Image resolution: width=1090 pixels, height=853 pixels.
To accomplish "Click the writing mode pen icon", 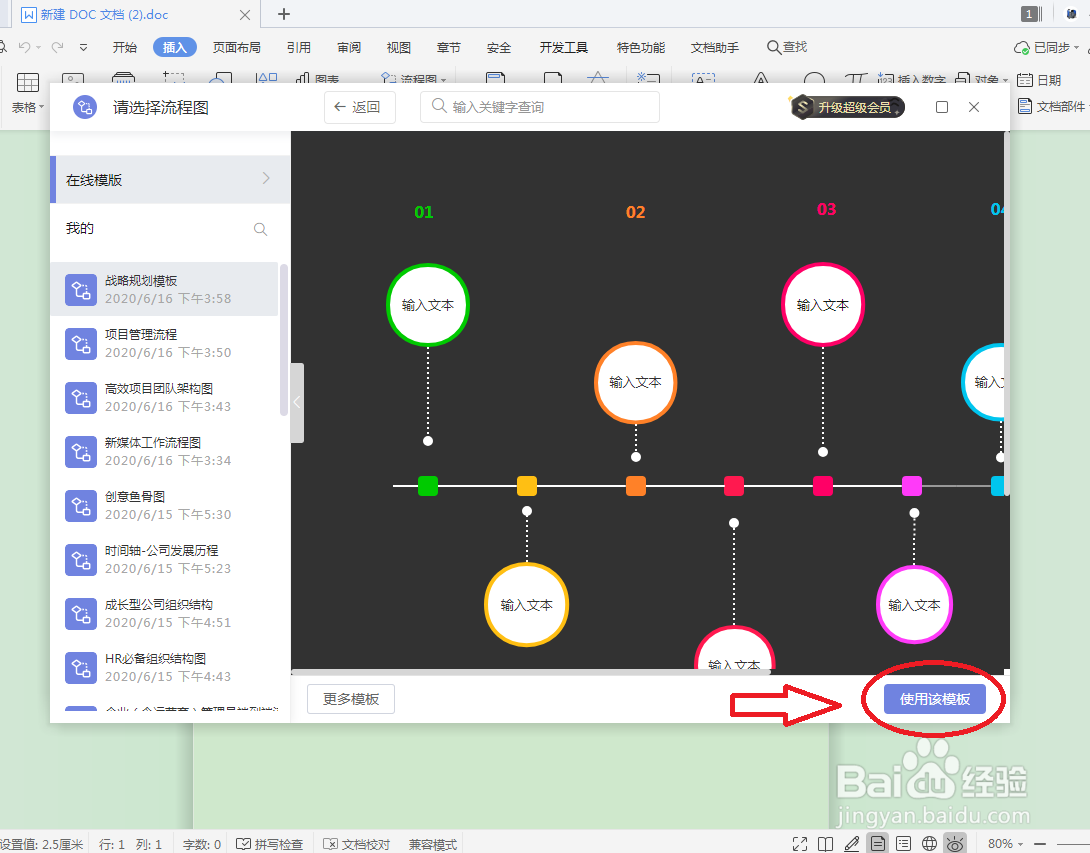I will point(852,843).
